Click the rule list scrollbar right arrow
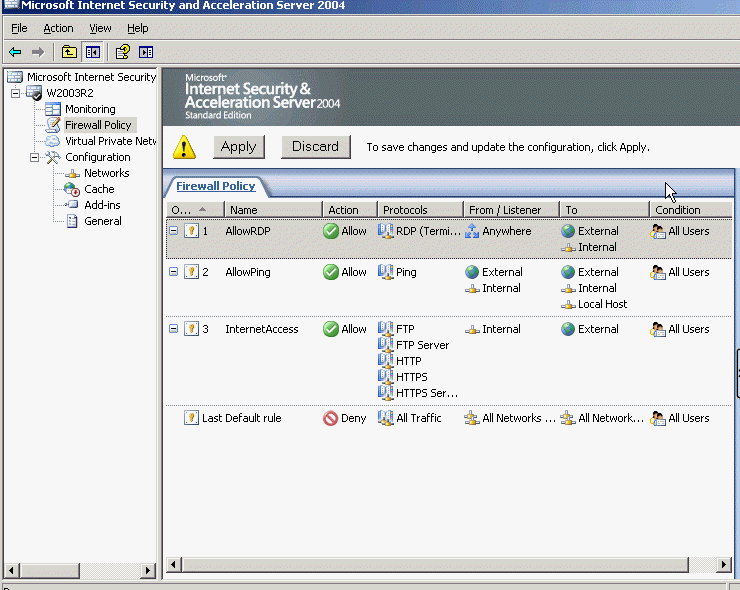The image size is (740, 590). pos(723,564)
